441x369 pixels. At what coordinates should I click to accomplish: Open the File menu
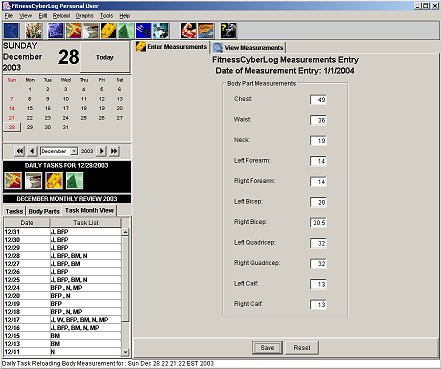9,16
